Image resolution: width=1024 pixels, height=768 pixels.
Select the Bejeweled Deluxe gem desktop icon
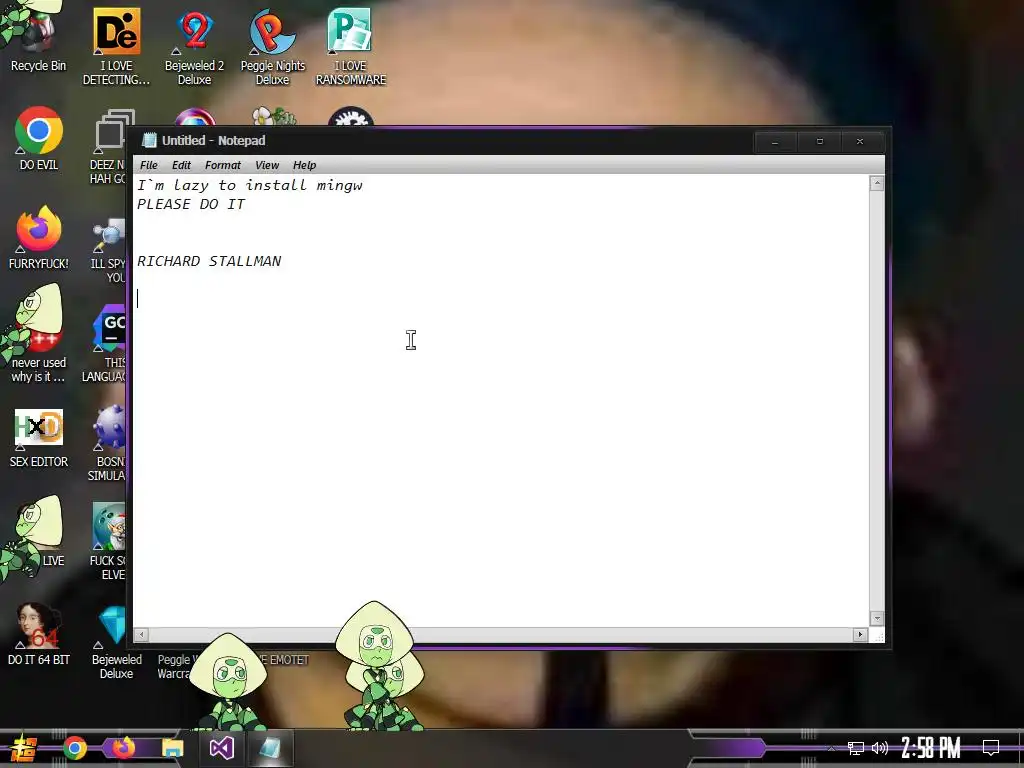[116, 643]
